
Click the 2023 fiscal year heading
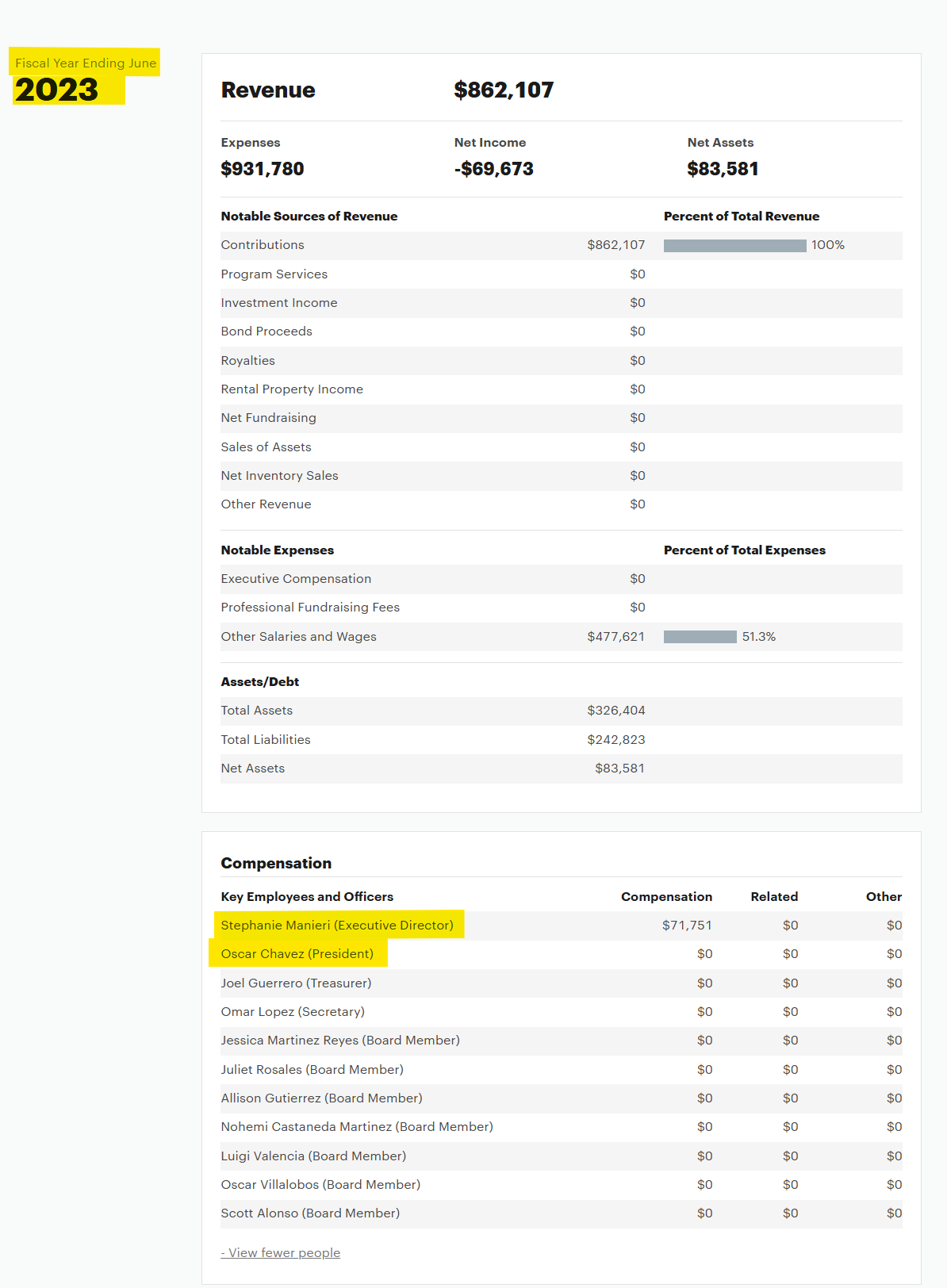pos(56,90)
